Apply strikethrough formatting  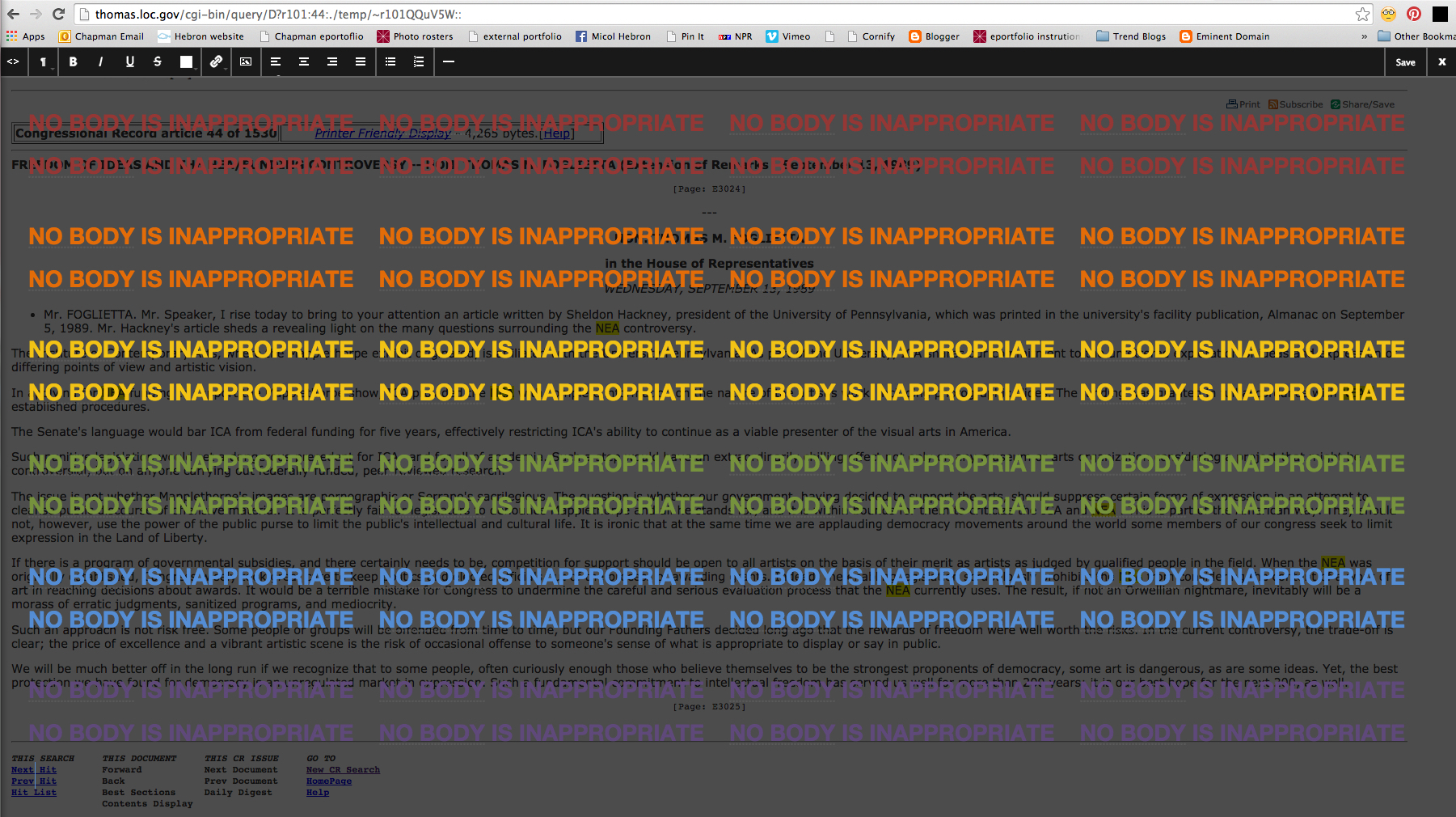[158, 61]
